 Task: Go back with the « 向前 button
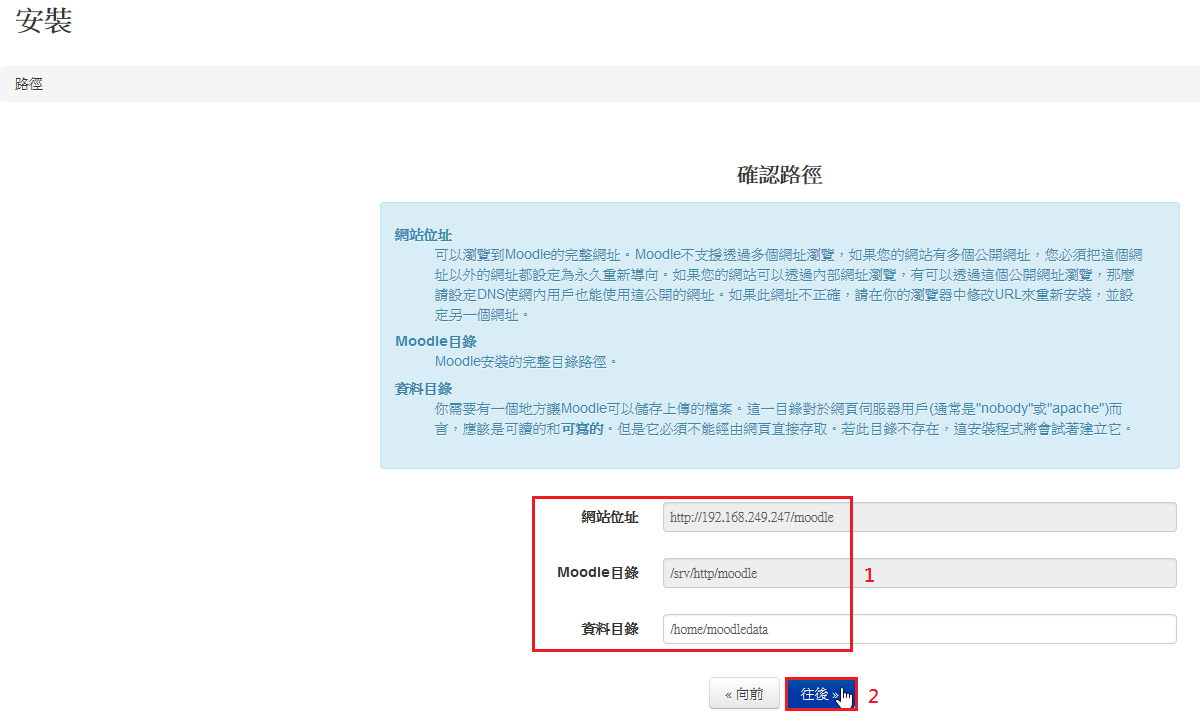pos(744,694)
